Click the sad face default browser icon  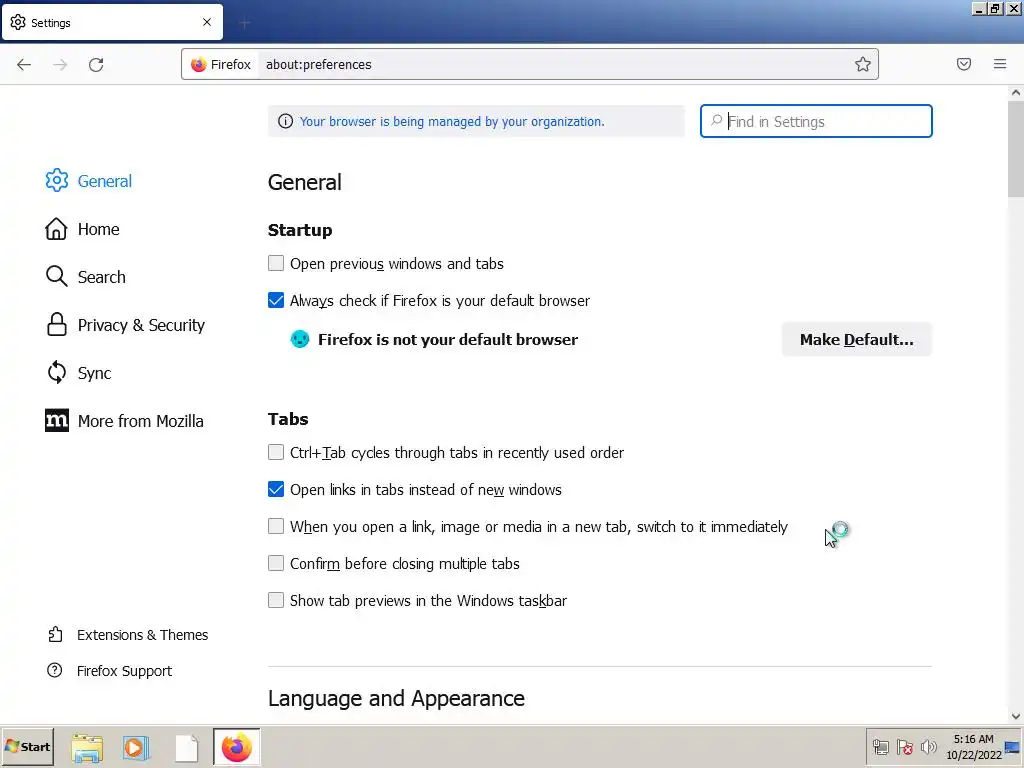300,339
